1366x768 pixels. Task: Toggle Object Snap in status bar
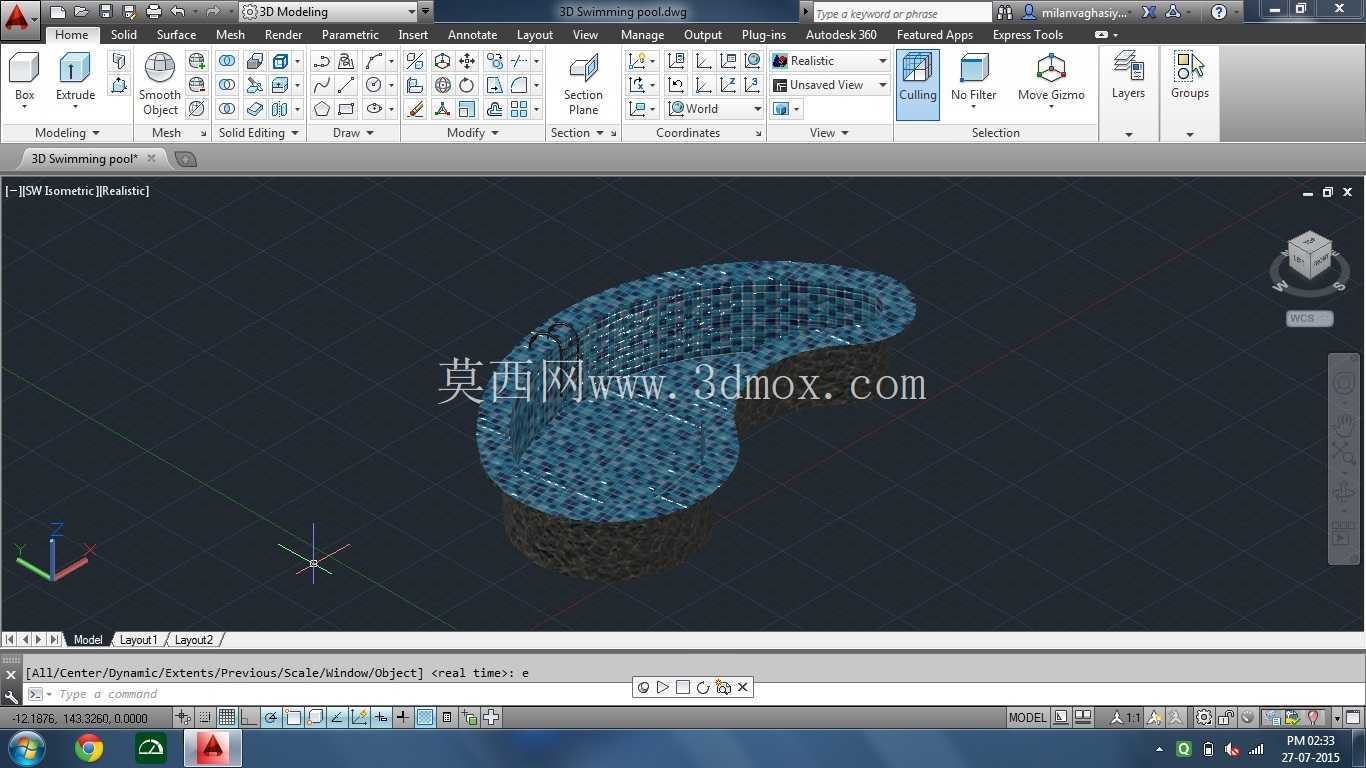pyautogui.click(x=293, y=717)
